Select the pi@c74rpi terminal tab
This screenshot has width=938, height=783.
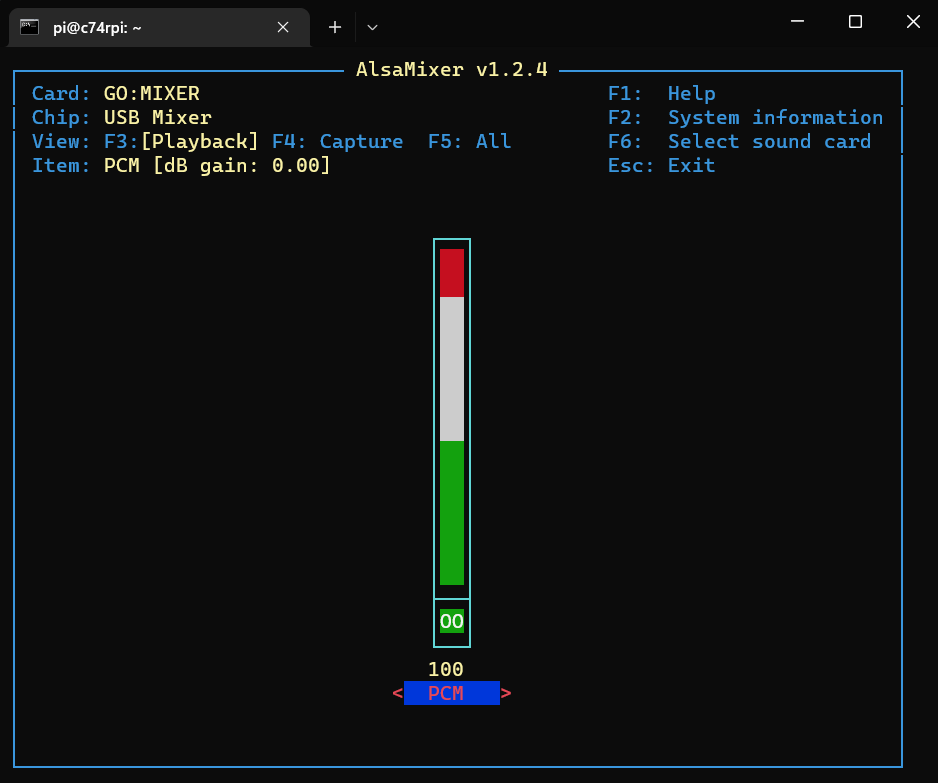tap(159, 28)
